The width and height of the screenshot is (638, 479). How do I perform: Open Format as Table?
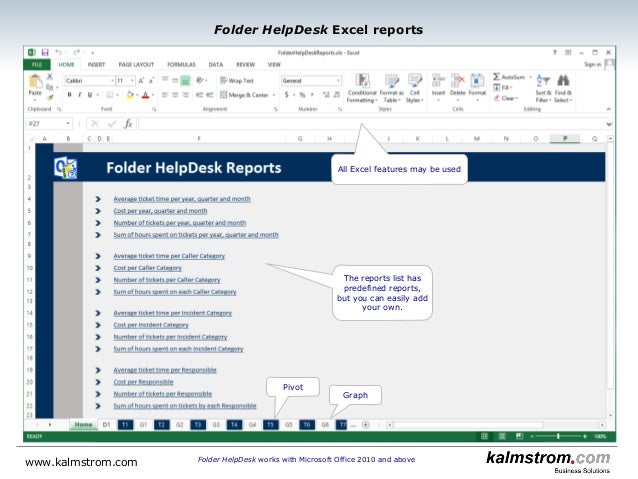coord(391,88)
